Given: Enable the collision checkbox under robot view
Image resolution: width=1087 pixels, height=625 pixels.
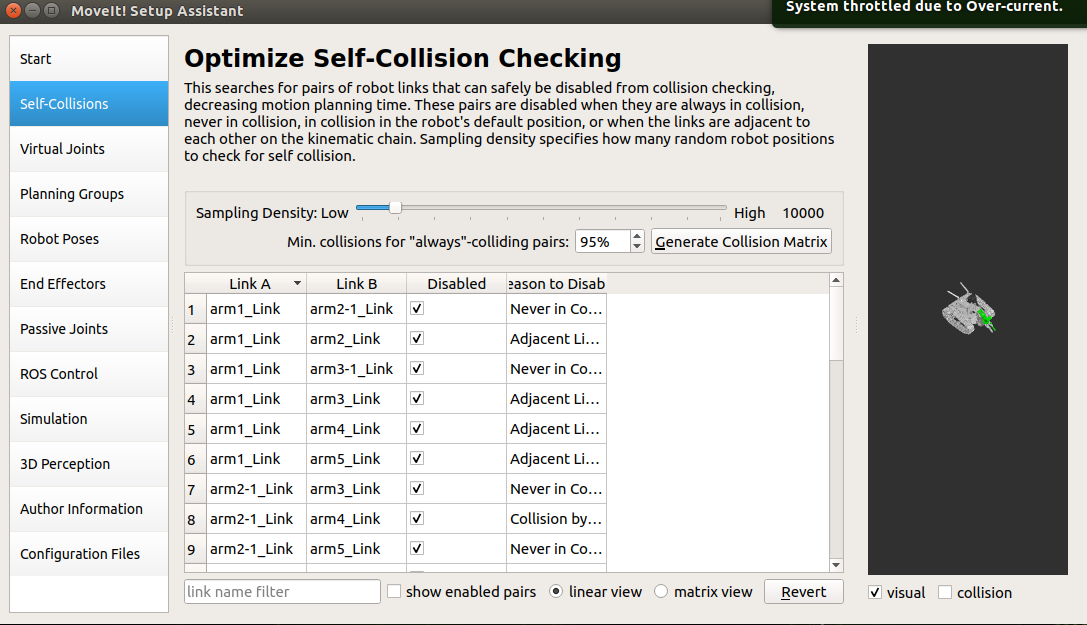Looking at the screenshot, I should click(945, 592).
